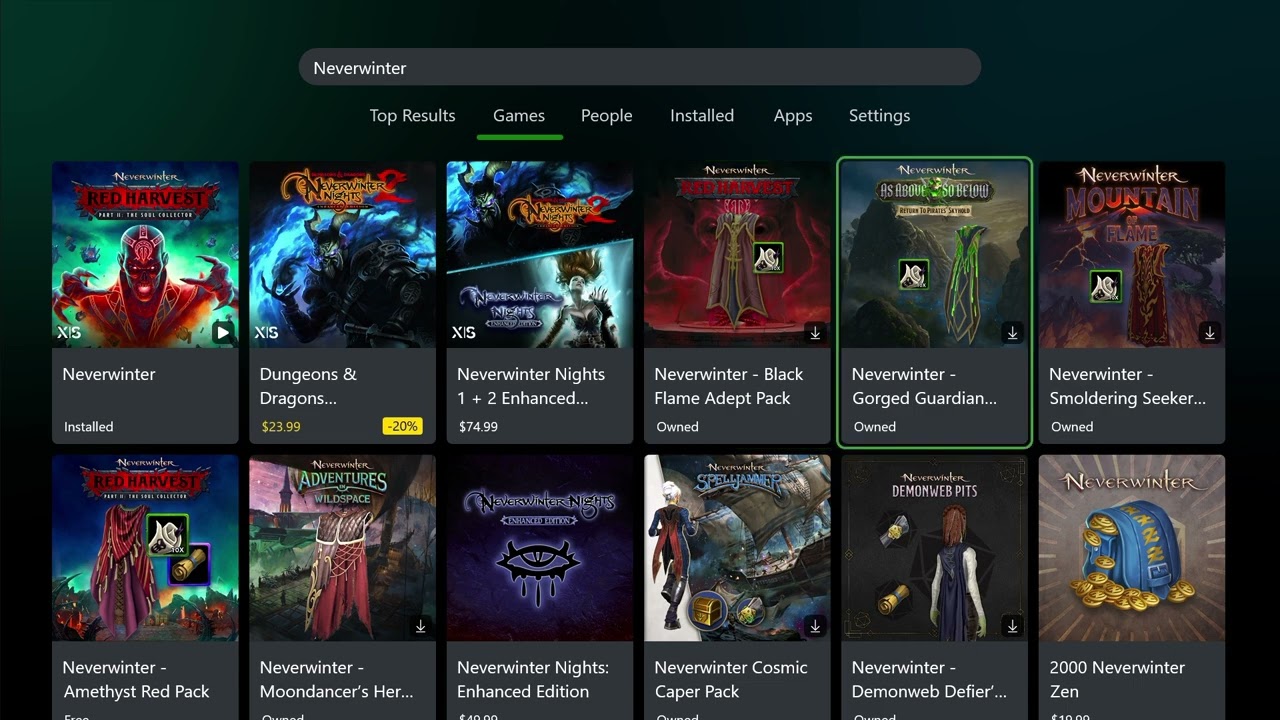This screenshot has height=720, width=1280.
Task: Select the Demonweb Pits Defier artwork
Action: (935, 548)
